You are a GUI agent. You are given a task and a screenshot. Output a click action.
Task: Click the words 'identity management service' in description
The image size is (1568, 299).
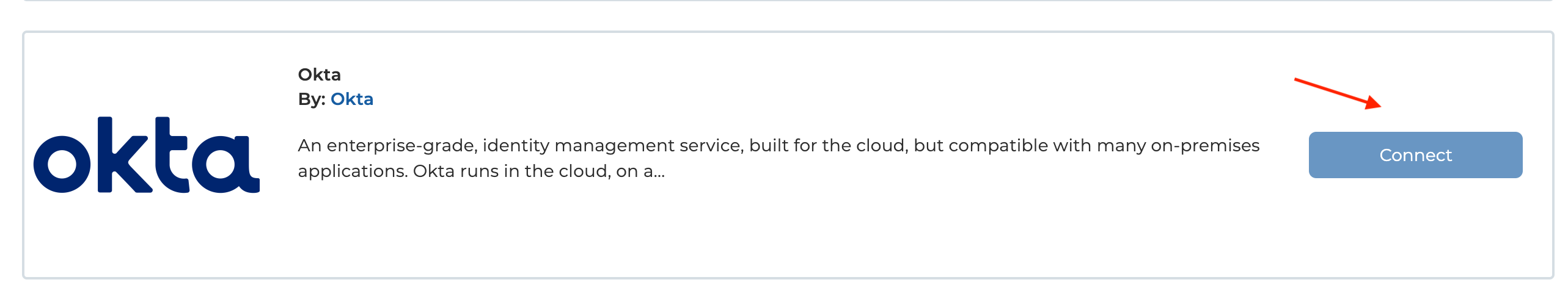(x=613, y=146)
